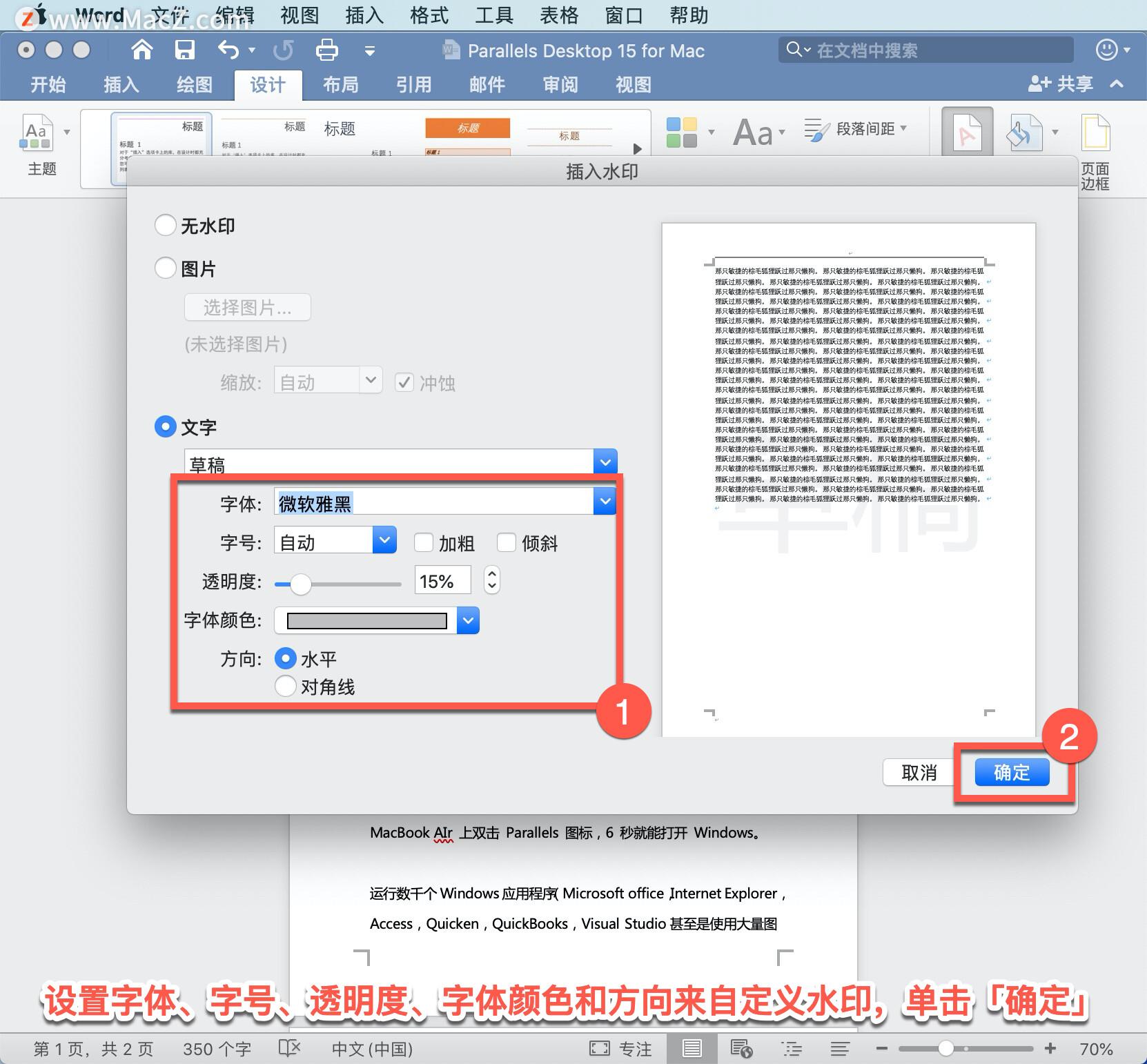This screenshot has height=1064, width=1147.
Task: Open the 字号 size dropdown showing 自动
Action: [x=384, y=541]
